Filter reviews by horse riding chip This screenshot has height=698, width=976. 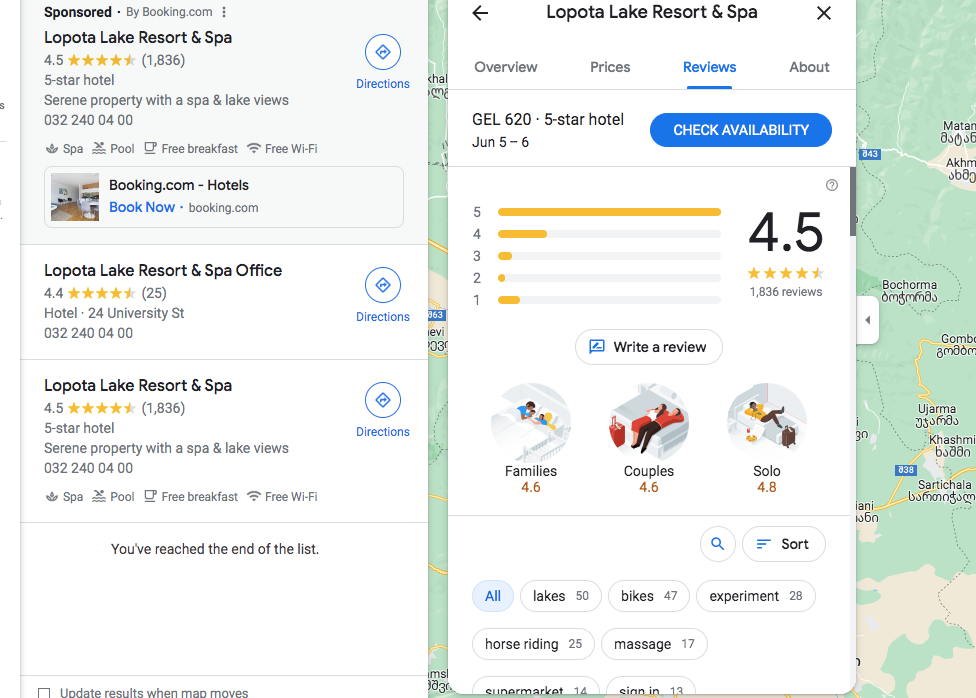click(533, 644)
